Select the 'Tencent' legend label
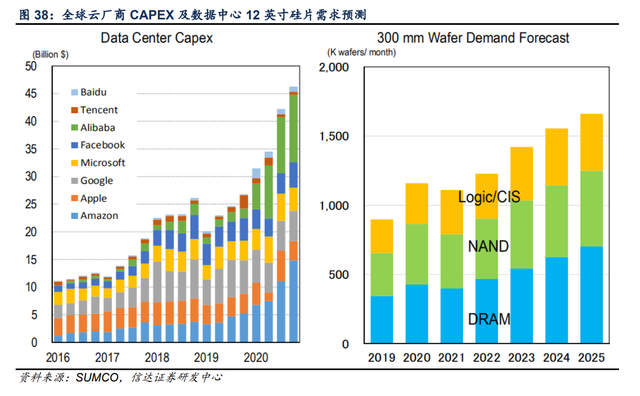This screenshot has height=396, width=640. [99, 110]
